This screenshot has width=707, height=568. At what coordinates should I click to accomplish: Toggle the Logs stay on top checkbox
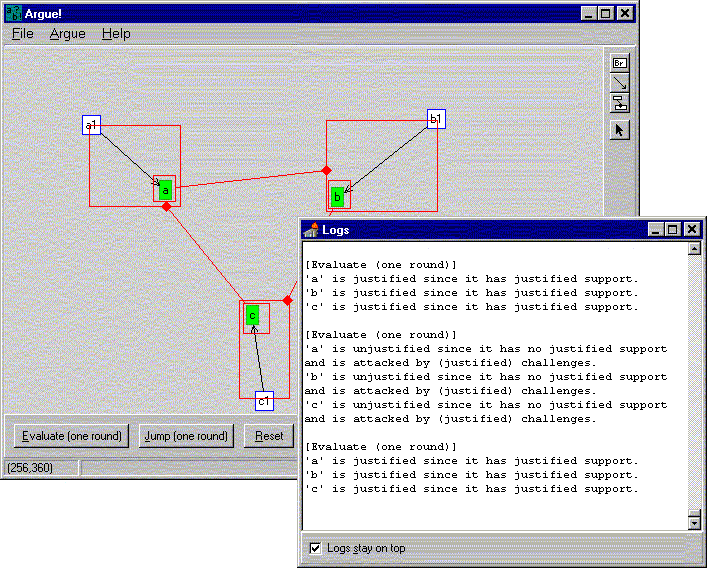coord(316,548)
